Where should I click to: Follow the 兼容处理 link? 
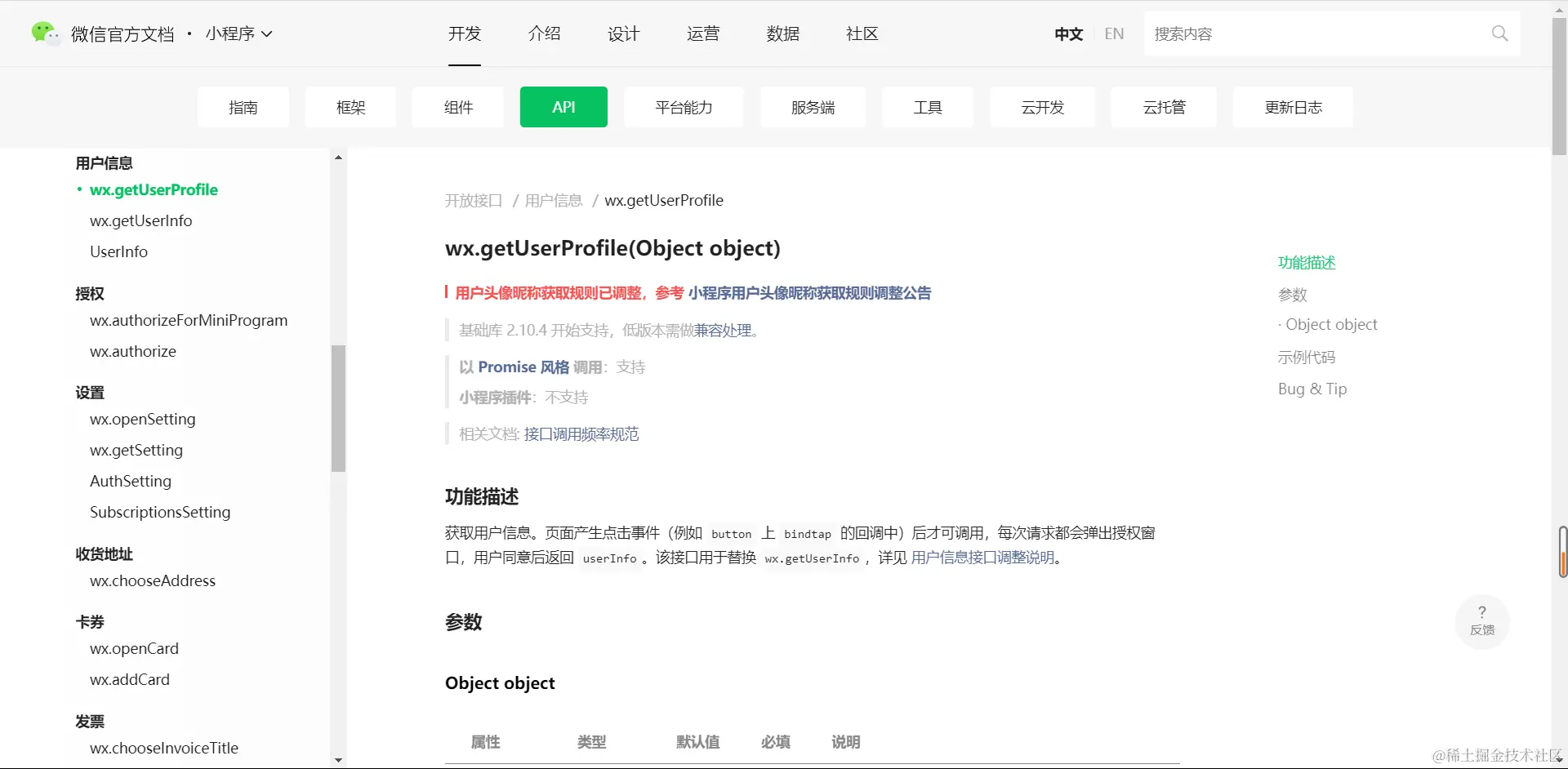(x=723, y=330)
